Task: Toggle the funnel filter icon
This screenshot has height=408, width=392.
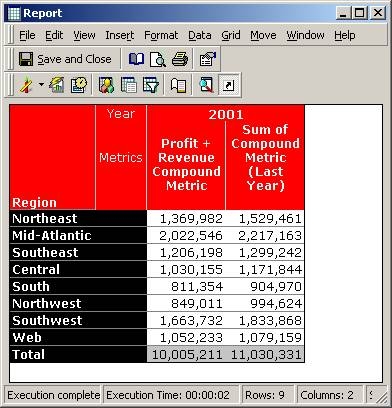Action: click(x=151, y=85)
